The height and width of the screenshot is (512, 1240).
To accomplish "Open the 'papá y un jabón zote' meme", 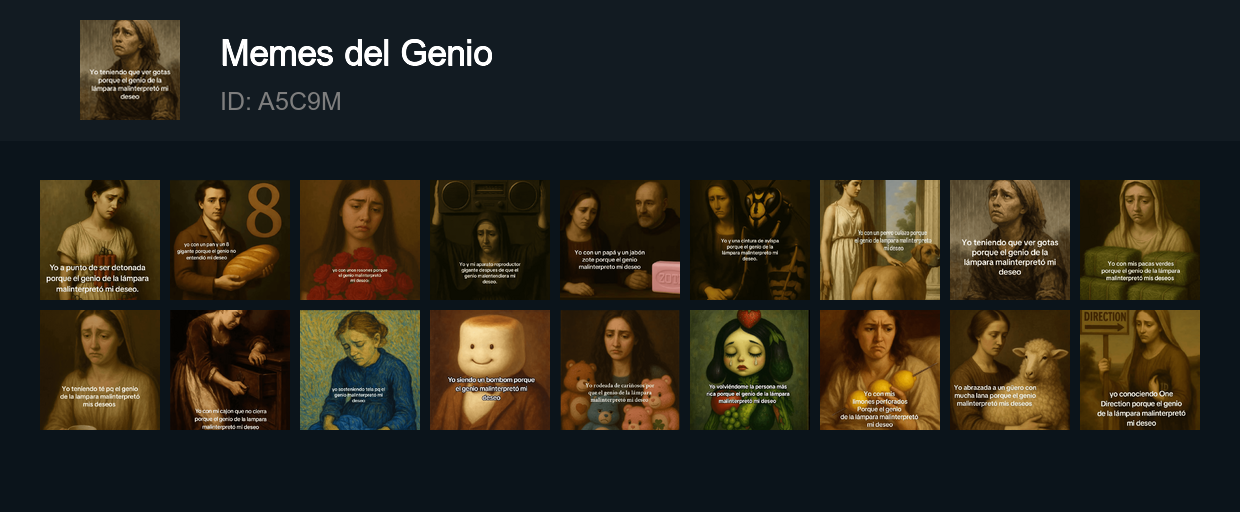I will pyautogui.click(x=620, y=240).
